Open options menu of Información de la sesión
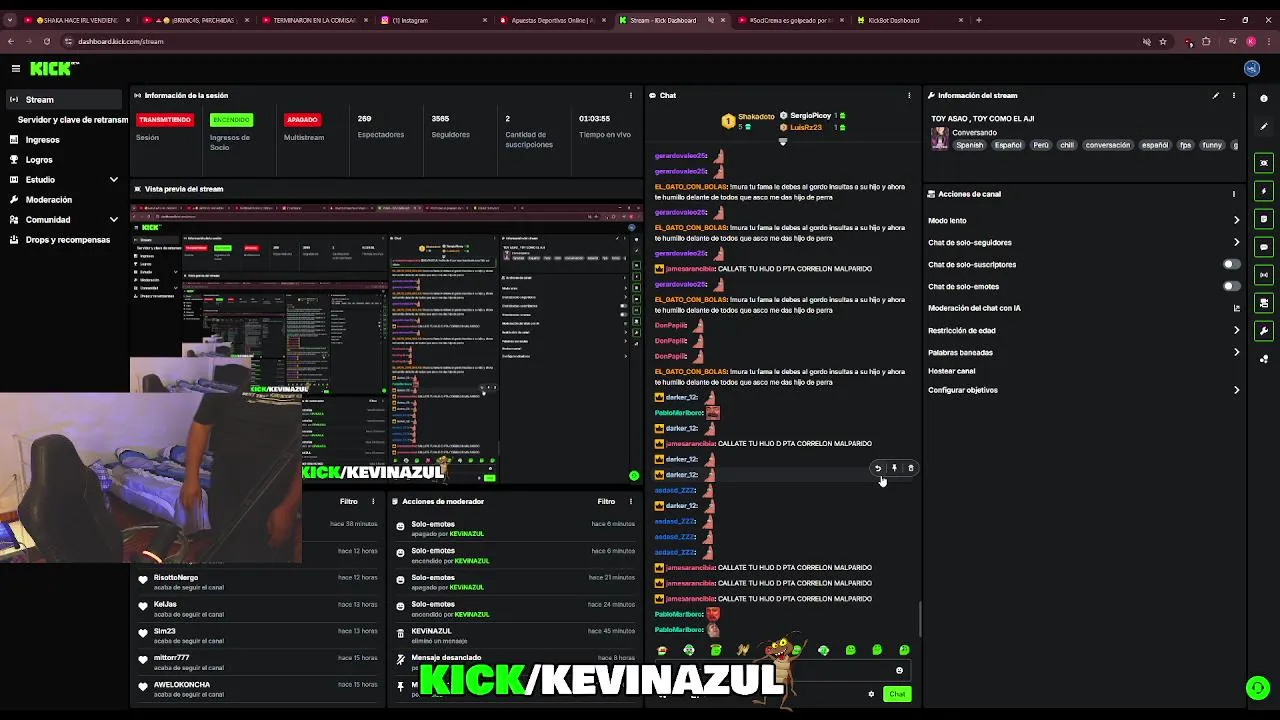The height and width of the screenshot is (720, 1280). (630, 95)
